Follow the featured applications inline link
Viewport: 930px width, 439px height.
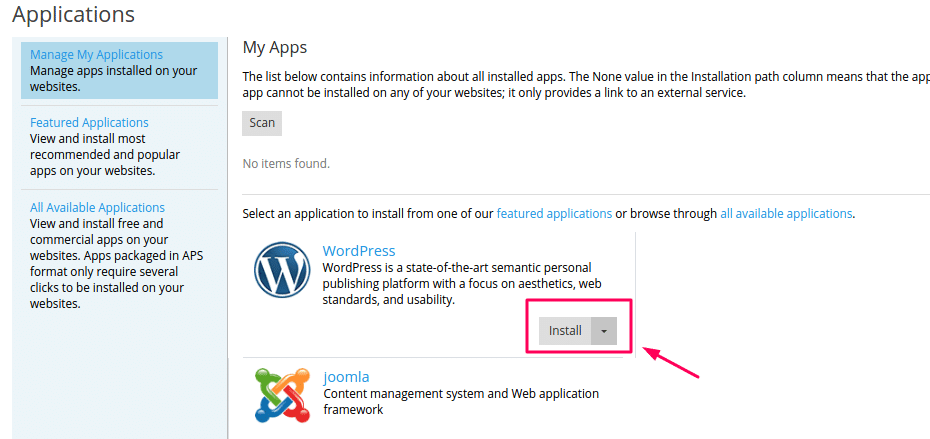(554, 214)
